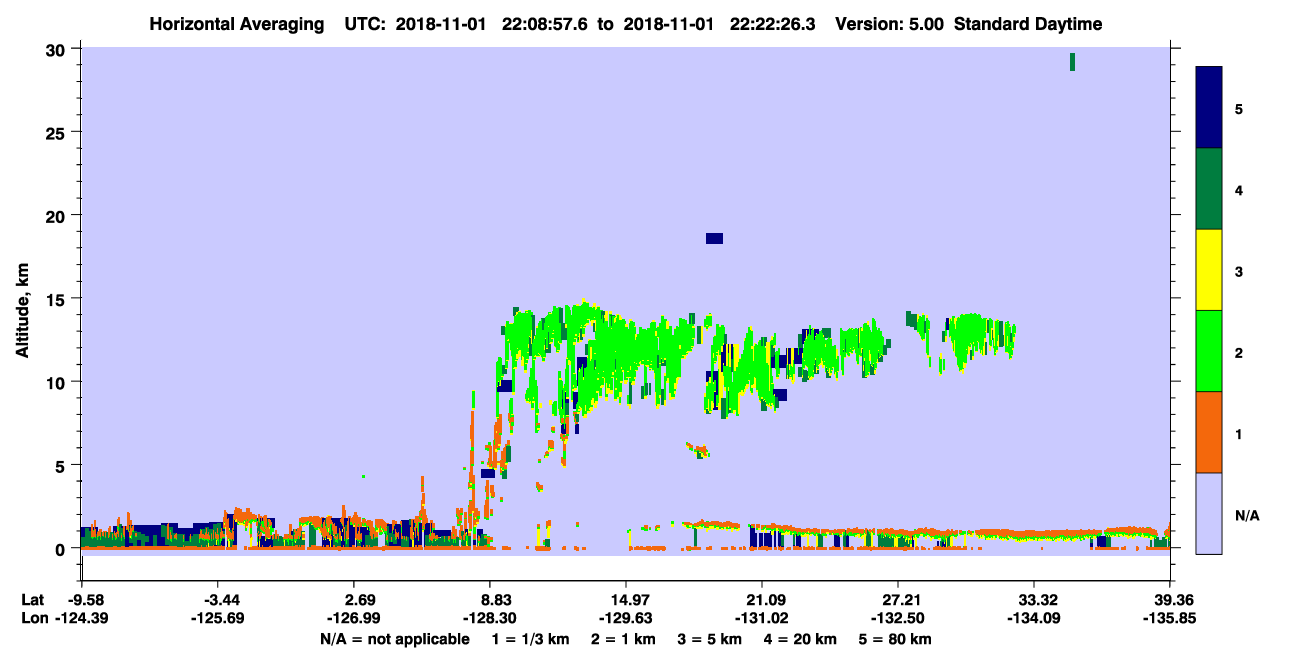Screen dimensions: 1300x667
Task: Click the y-axis tick label 10
Action: coord(58,382)
